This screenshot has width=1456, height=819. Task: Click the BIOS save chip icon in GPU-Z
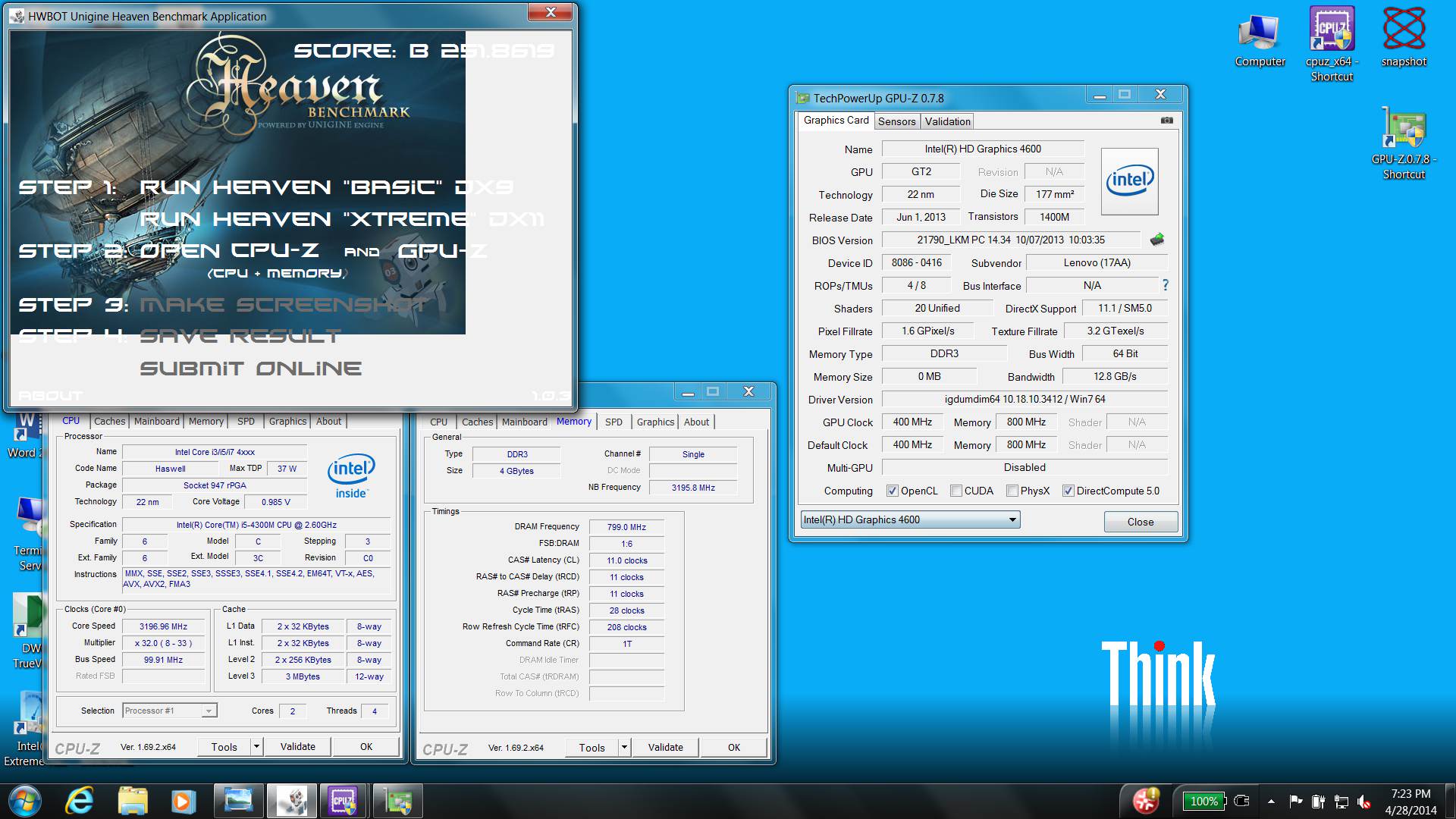pos(1156,240)
